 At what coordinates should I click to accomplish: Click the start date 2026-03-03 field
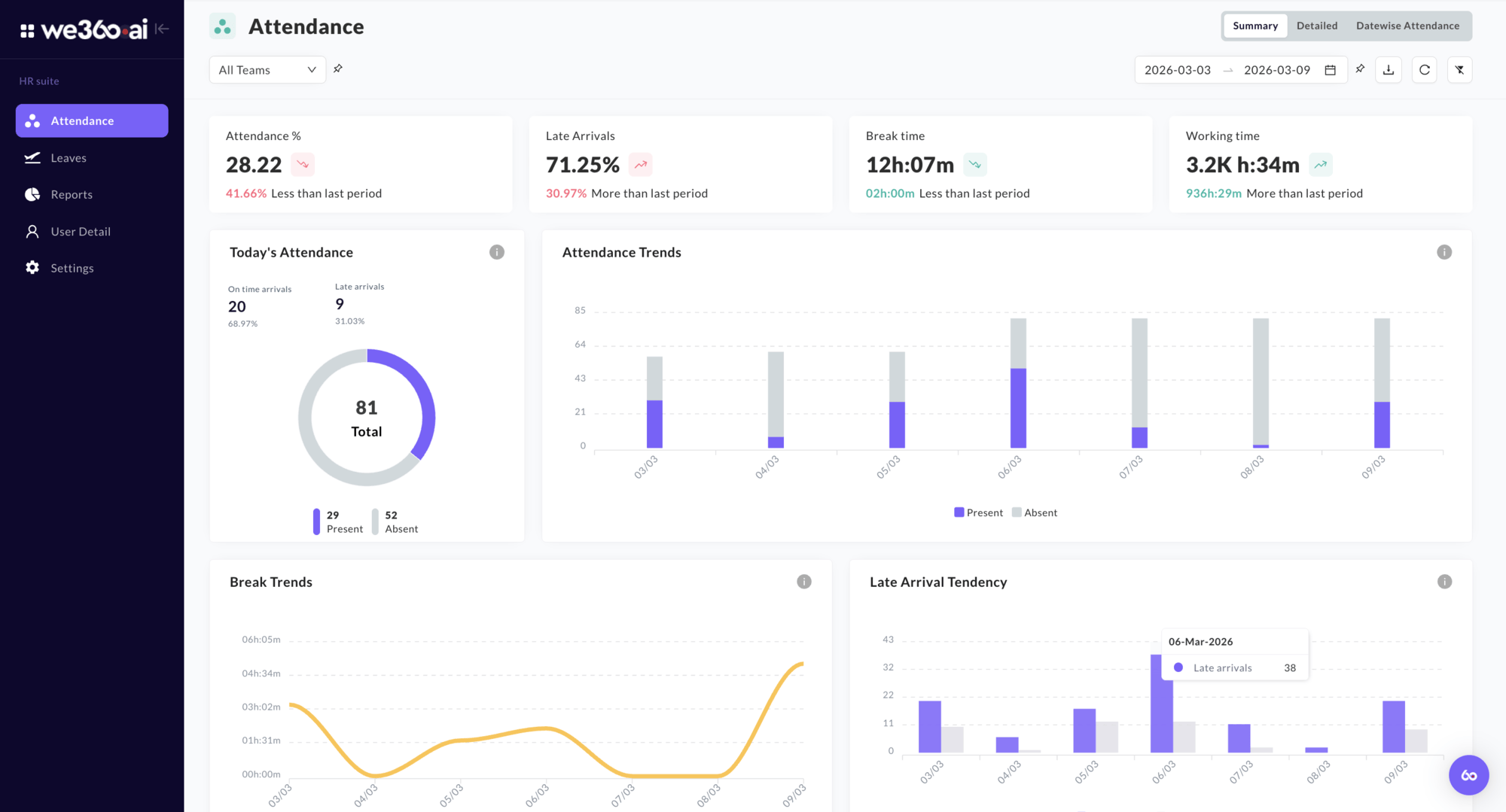pyautogui.click(x=1178, y=70)
